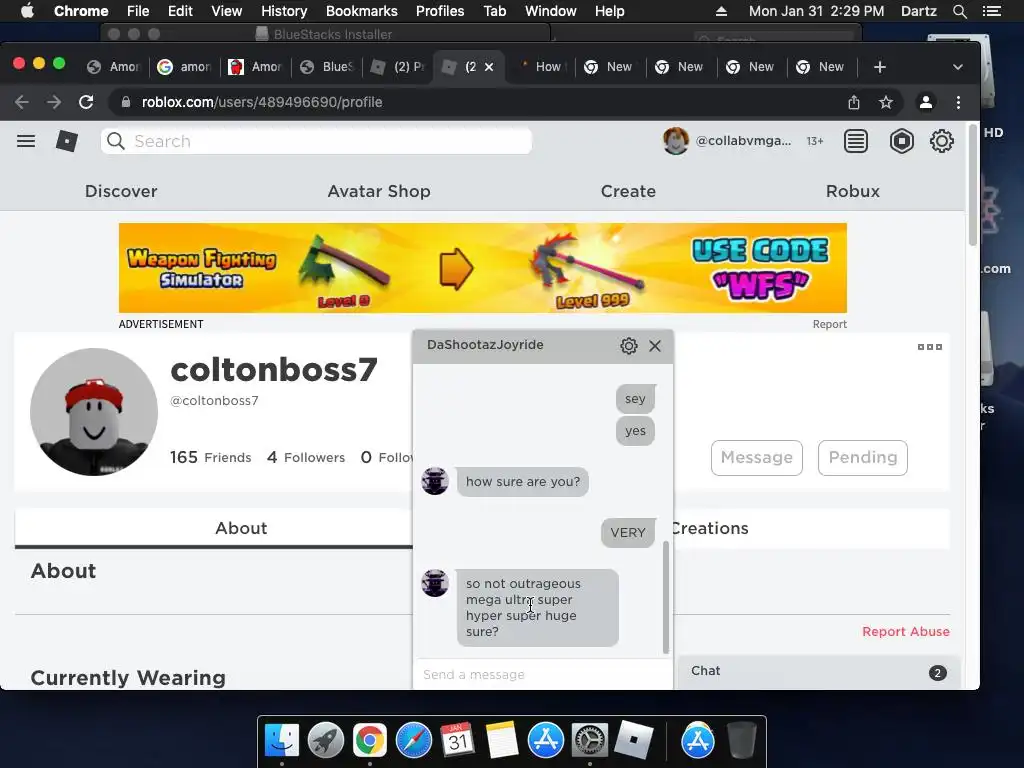Image resolution: width=1024 pixels, height=768 pixels.
Task: Open Control Center list icon in menu bar
Action: [x=991, y=11]
